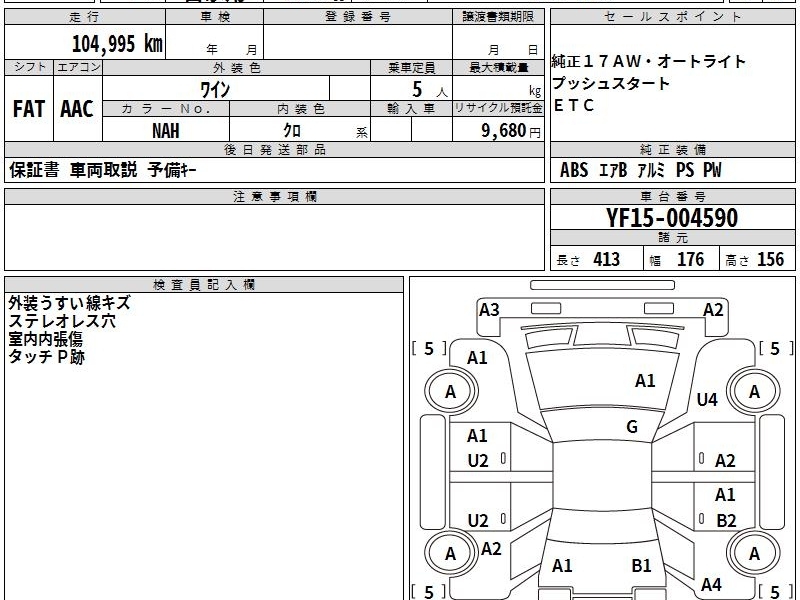Click the 譲渡書類期限 header cell

pos(498,17)
